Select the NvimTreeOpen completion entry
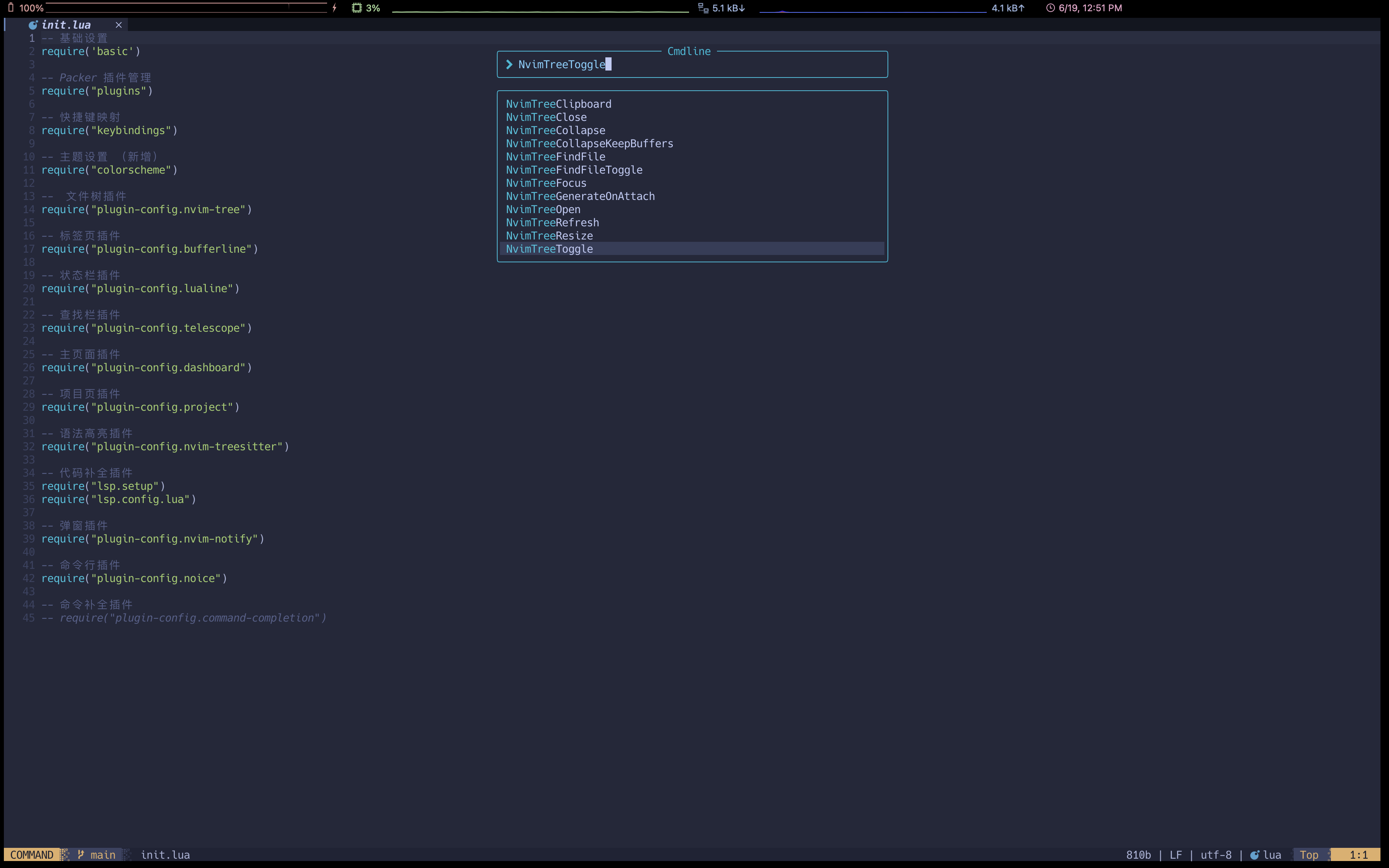The image size is (1389, 868). pos(543,209)
